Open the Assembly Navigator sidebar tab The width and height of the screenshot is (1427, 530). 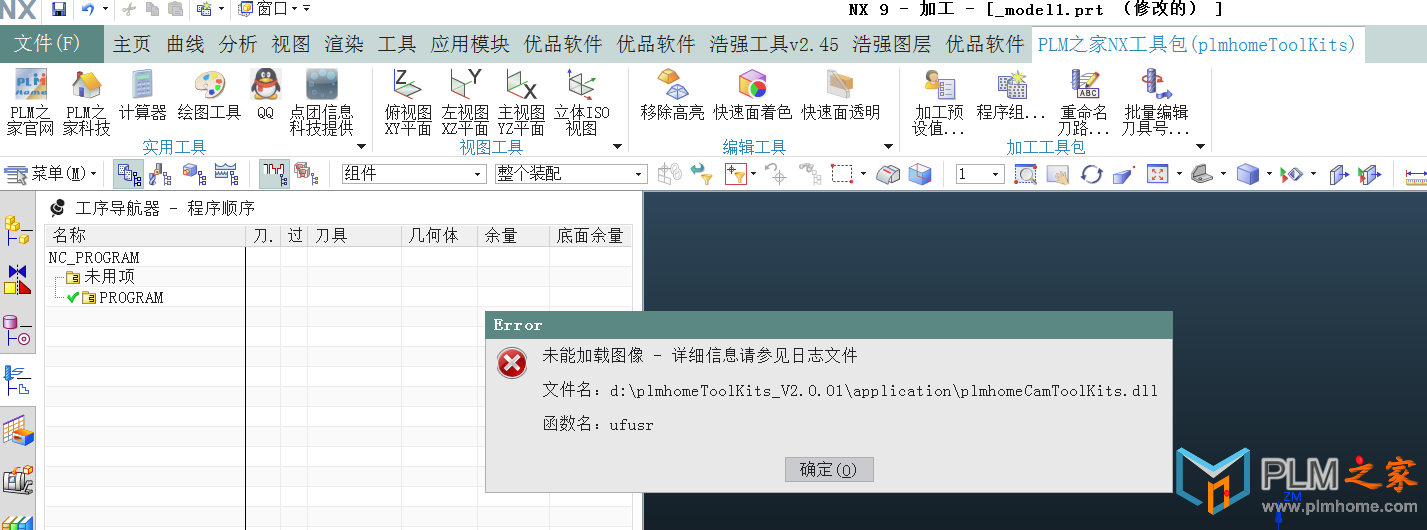click(x=18, y=229)
